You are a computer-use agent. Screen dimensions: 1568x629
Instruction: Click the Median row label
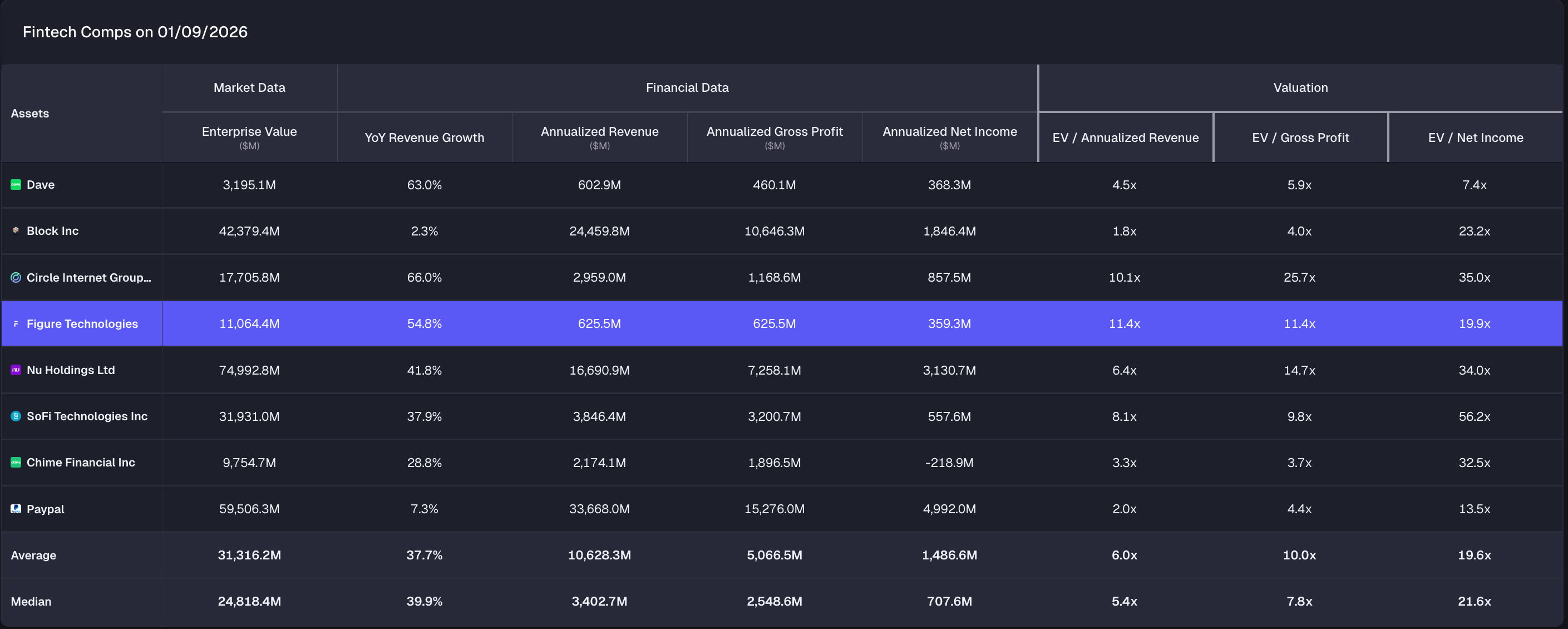(31, 602)
